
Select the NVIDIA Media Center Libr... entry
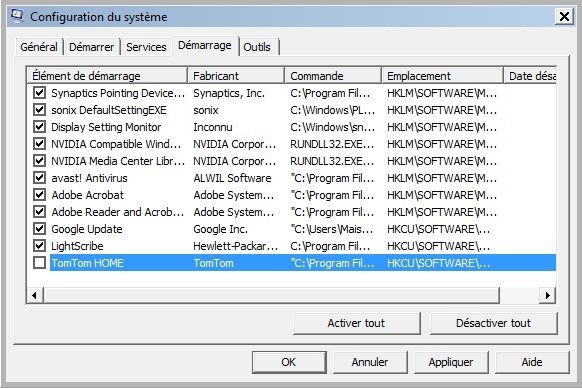tap(118, 161)
